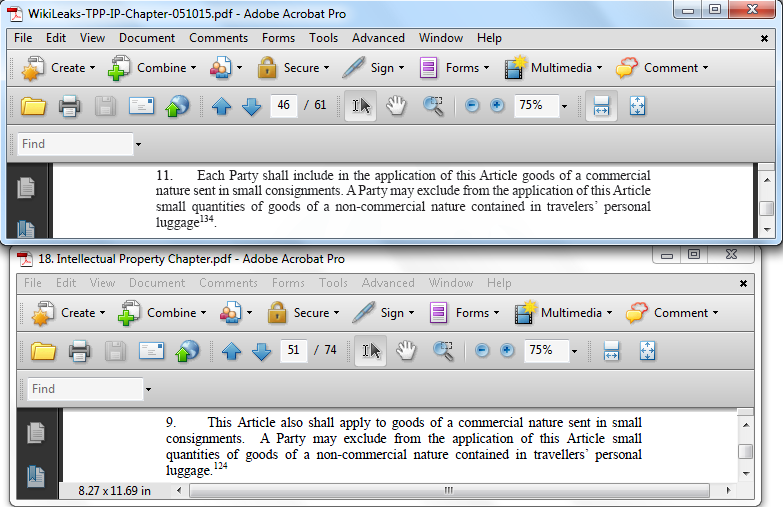Image resolution: width=783 pixels, height=507 pixels.
Task: Open Comments menu in Intellectual Property window
Action: click(x=228, y=283)
